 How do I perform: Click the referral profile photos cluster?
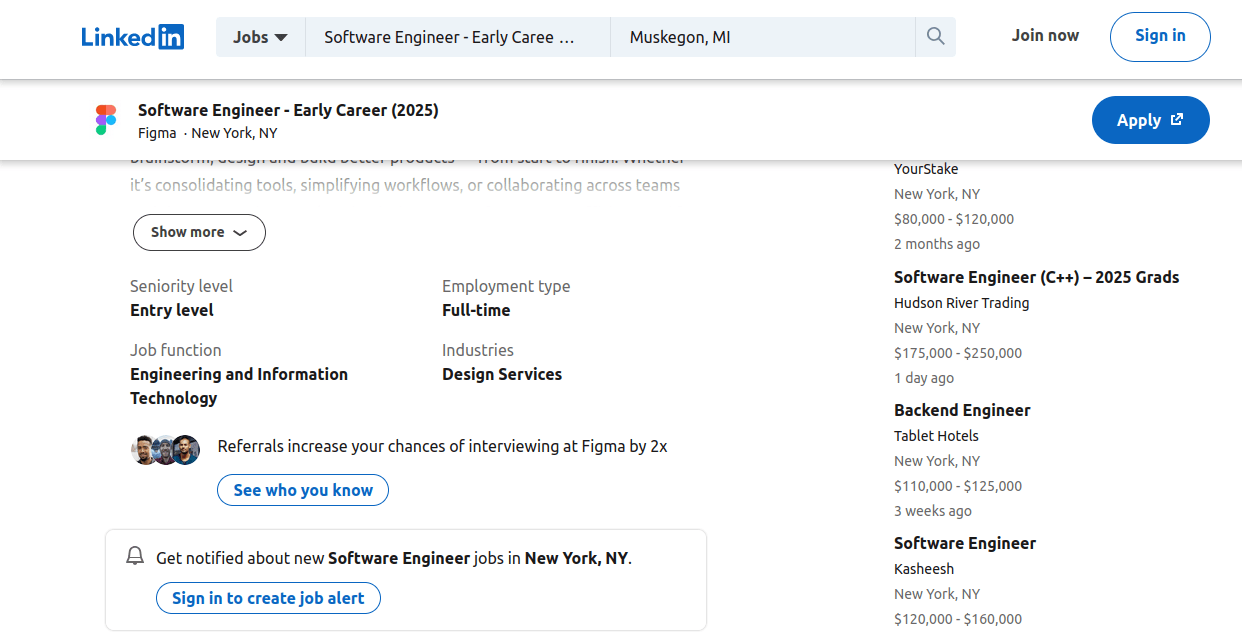[166, 449]
